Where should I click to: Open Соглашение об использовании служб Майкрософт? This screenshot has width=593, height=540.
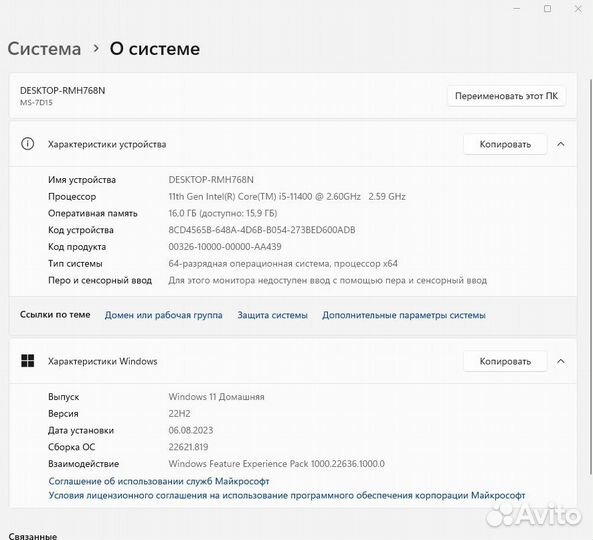[159, 481]
